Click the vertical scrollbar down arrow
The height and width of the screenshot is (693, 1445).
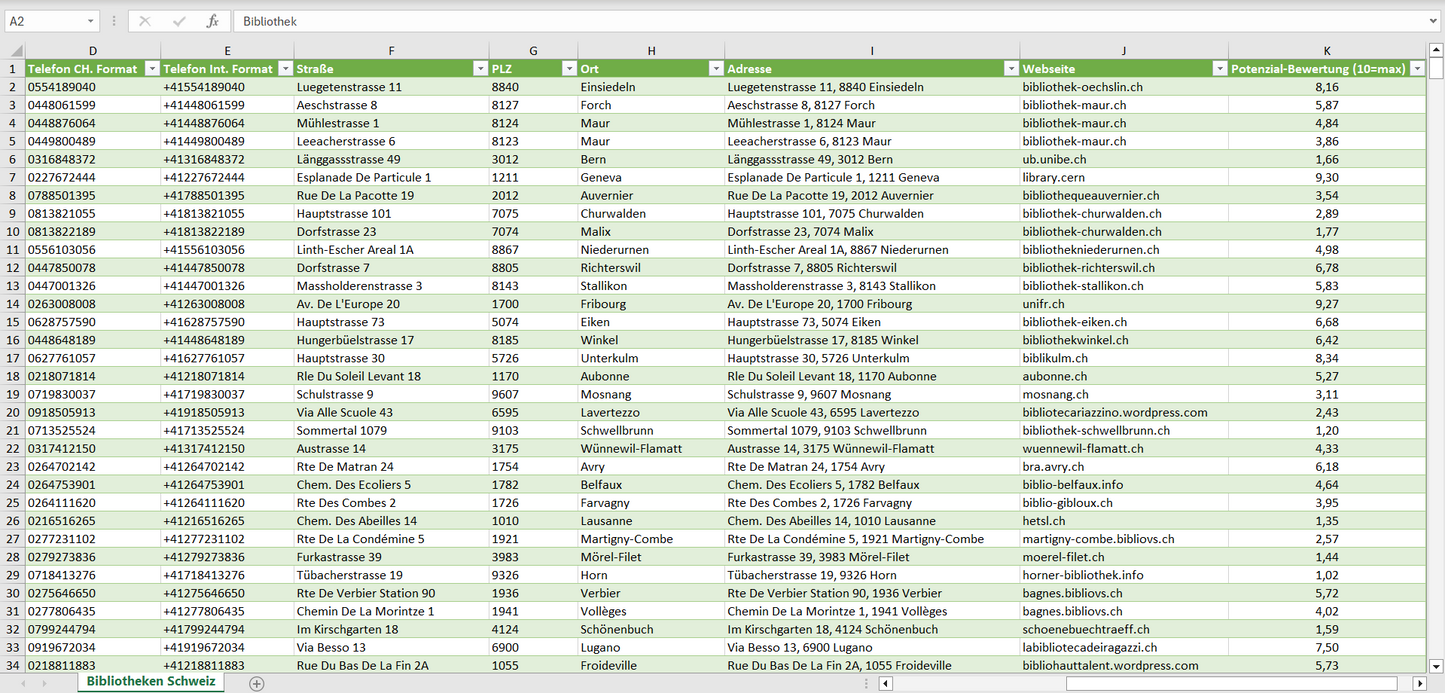tap(1436, 664)
